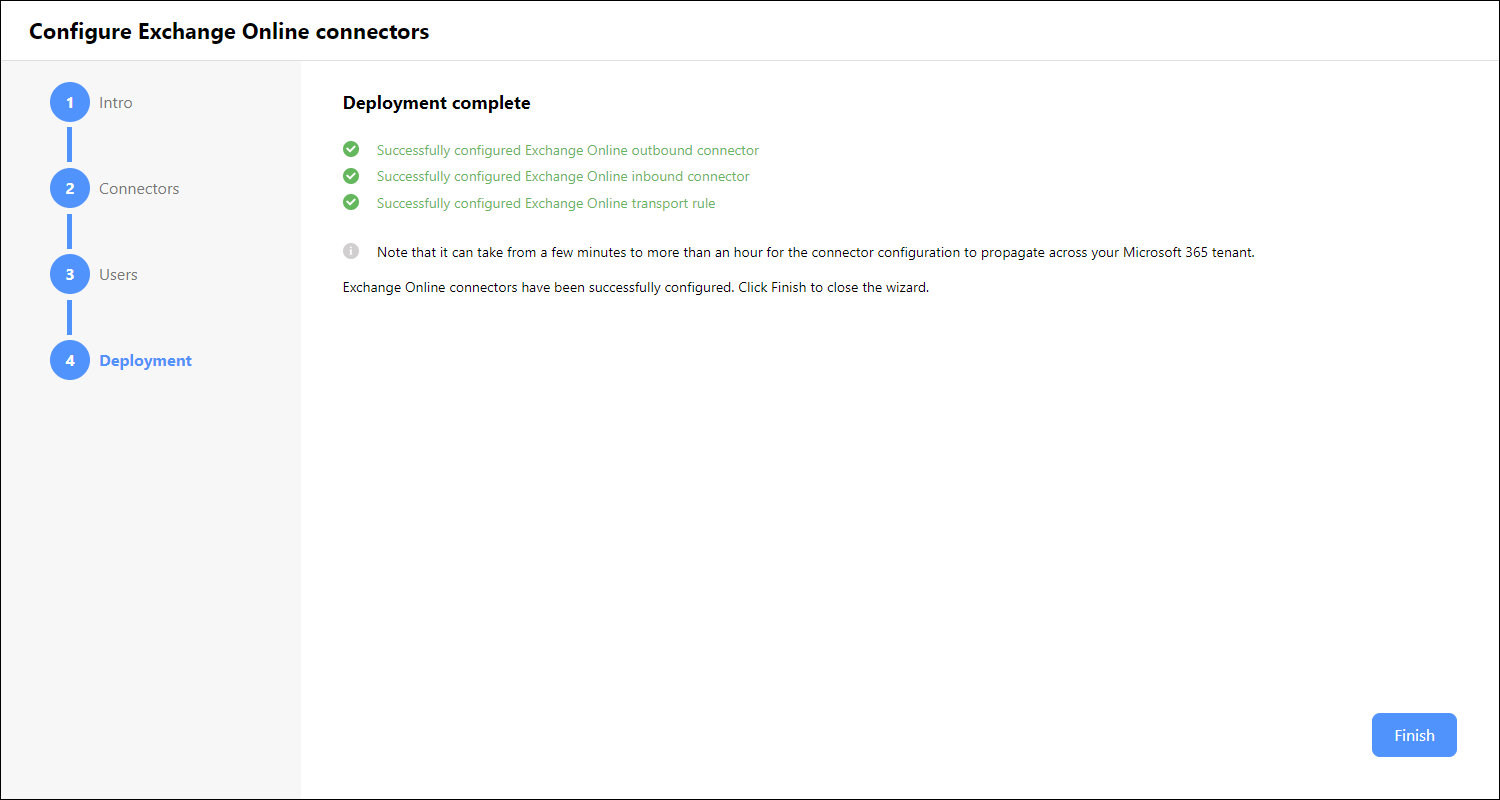
Task: Open the Connectors step label
Action: (x=139, y=188)
